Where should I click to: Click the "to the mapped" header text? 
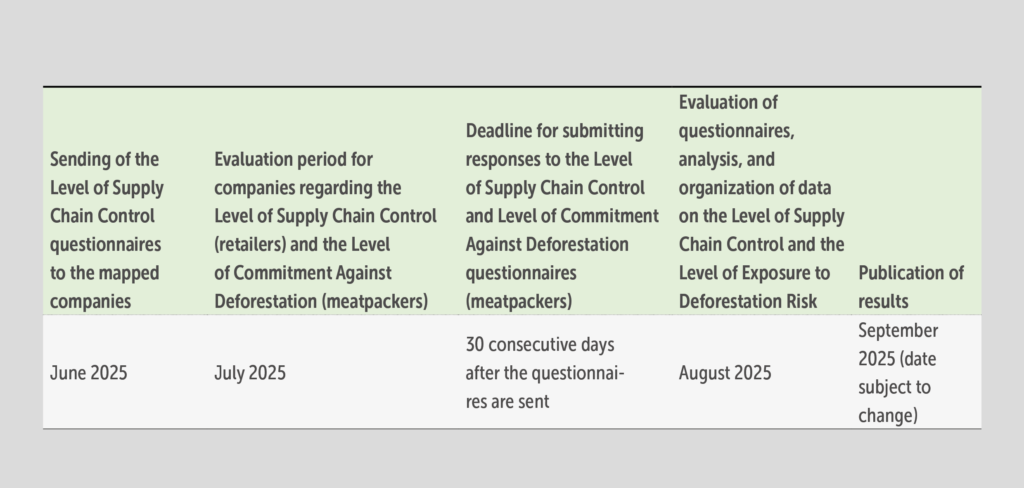point(104,273)
